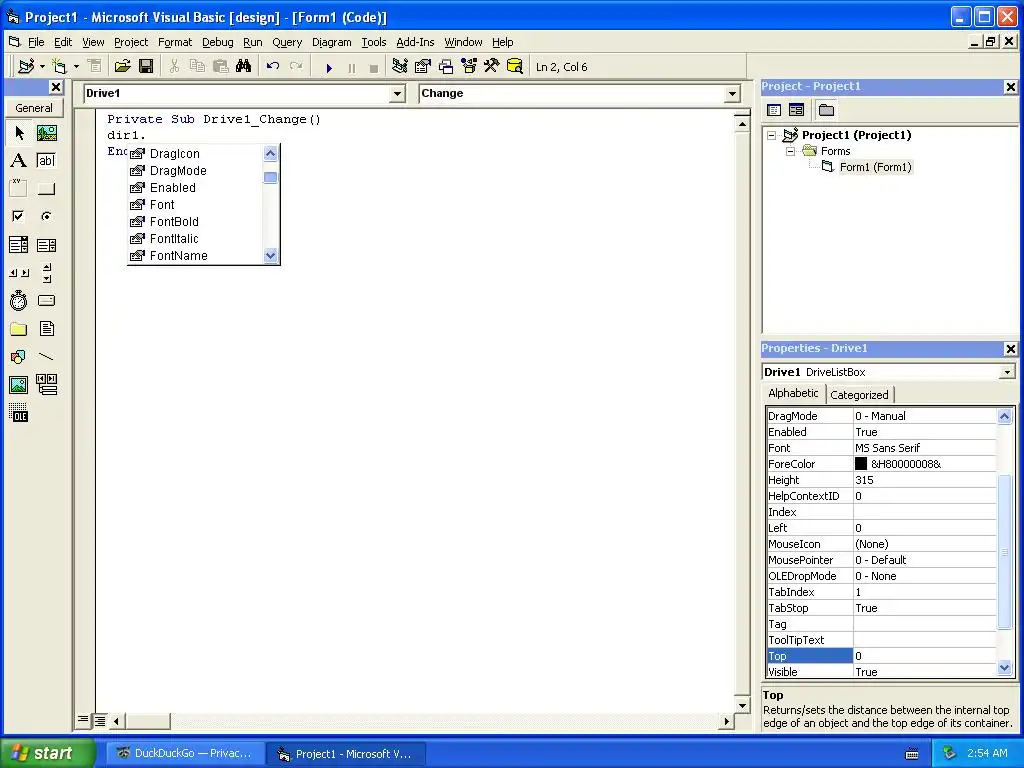Viewport: 1024px width, 768px height.
Task: Switch to Full Module View button
Action: pos(99,721)
